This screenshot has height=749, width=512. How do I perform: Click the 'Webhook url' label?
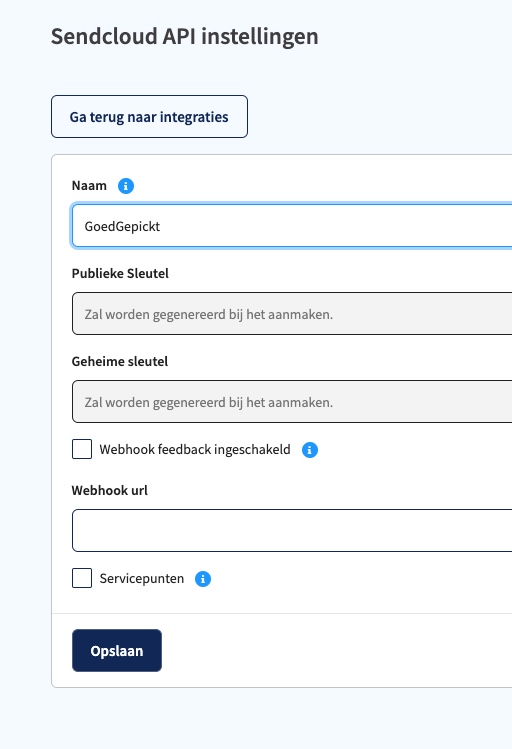pos(110,490)
